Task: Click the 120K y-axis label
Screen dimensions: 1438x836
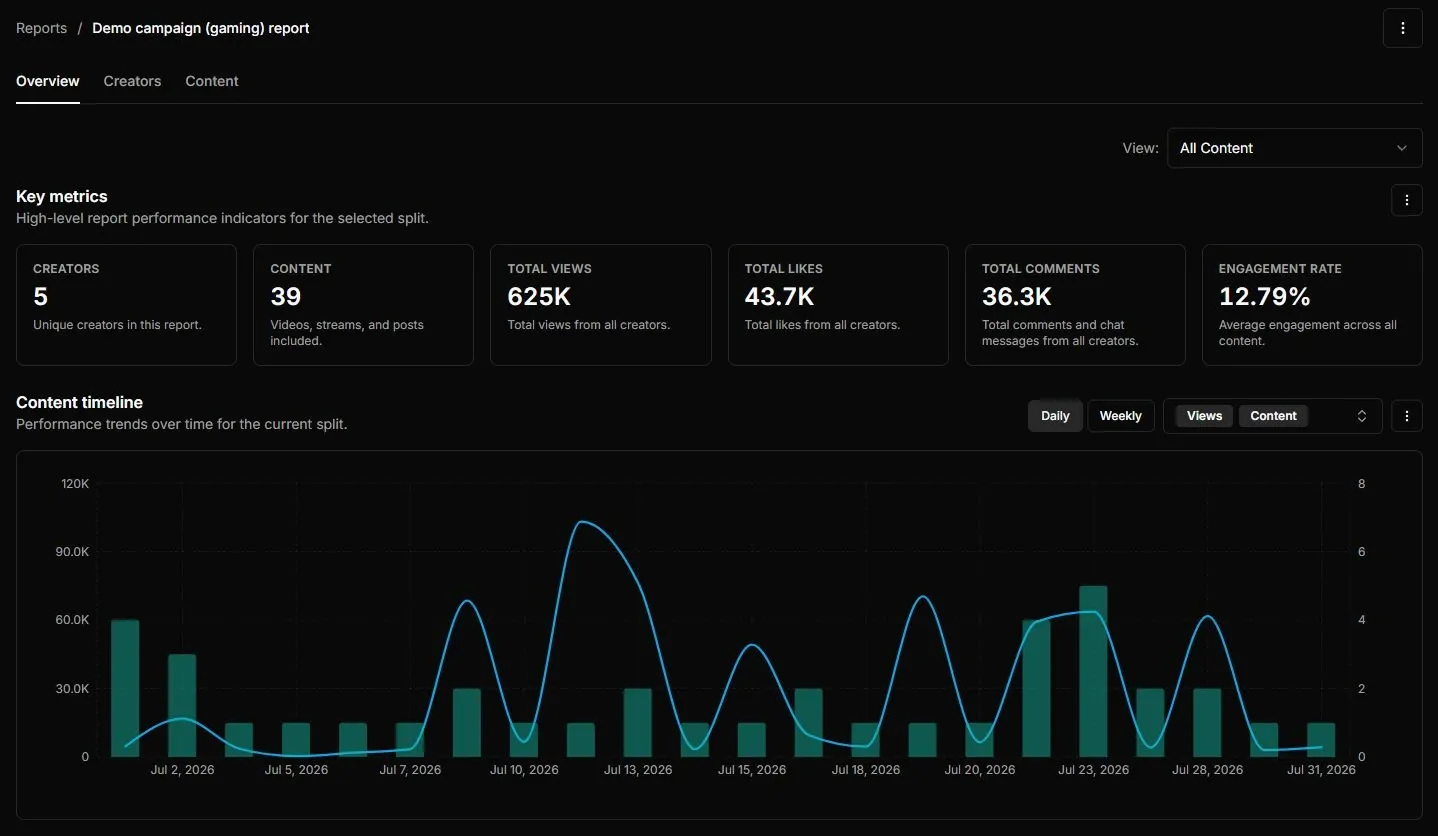Action: coord(76,484)
